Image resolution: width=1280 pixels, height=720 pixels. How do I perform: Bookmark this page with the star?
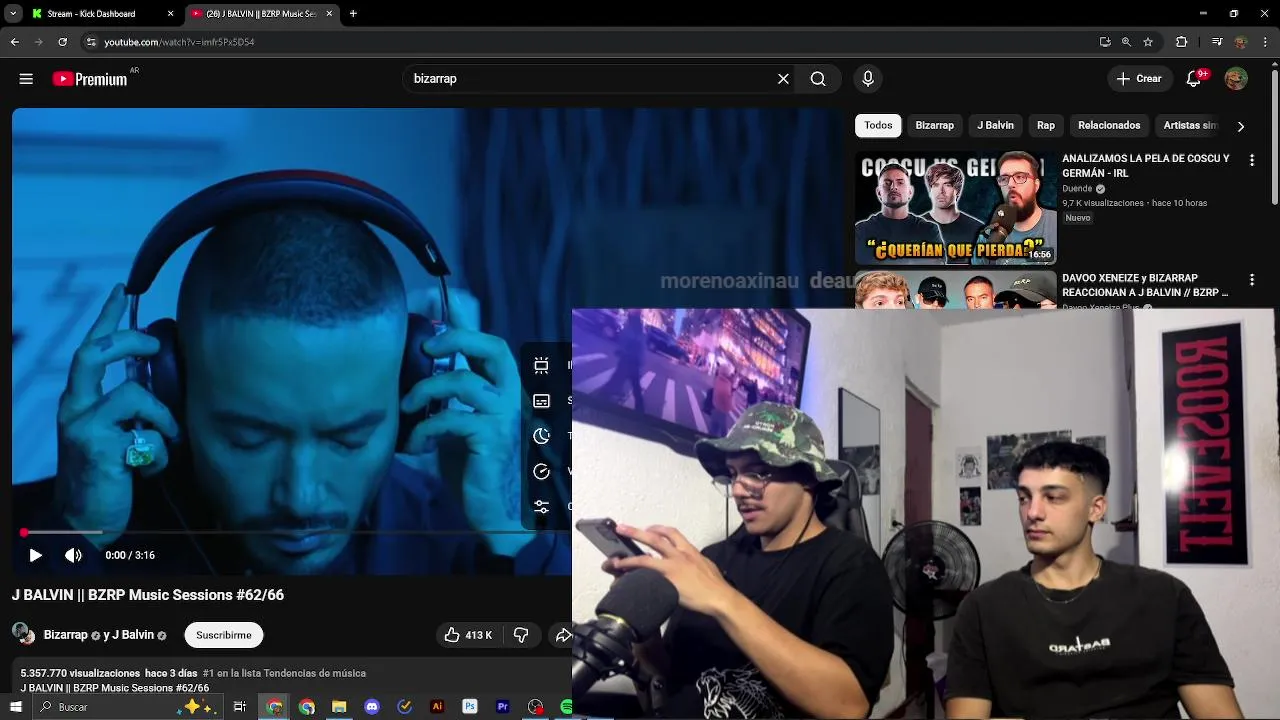click(1148, 42)
